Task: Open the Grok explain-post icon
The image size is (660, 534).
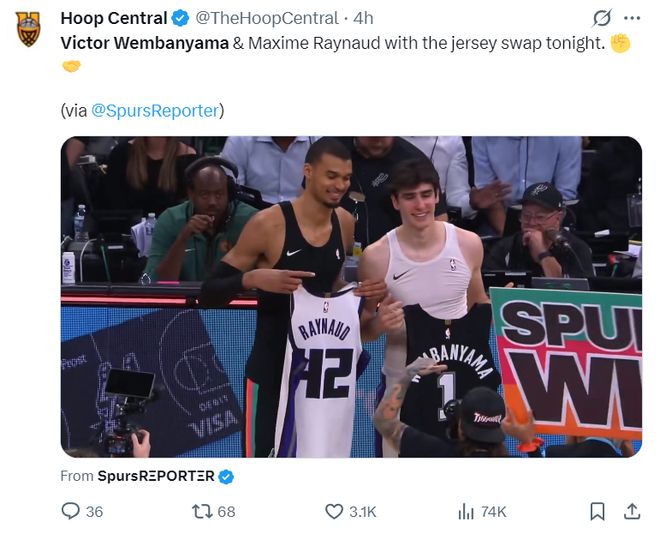Action: point(602,18)
